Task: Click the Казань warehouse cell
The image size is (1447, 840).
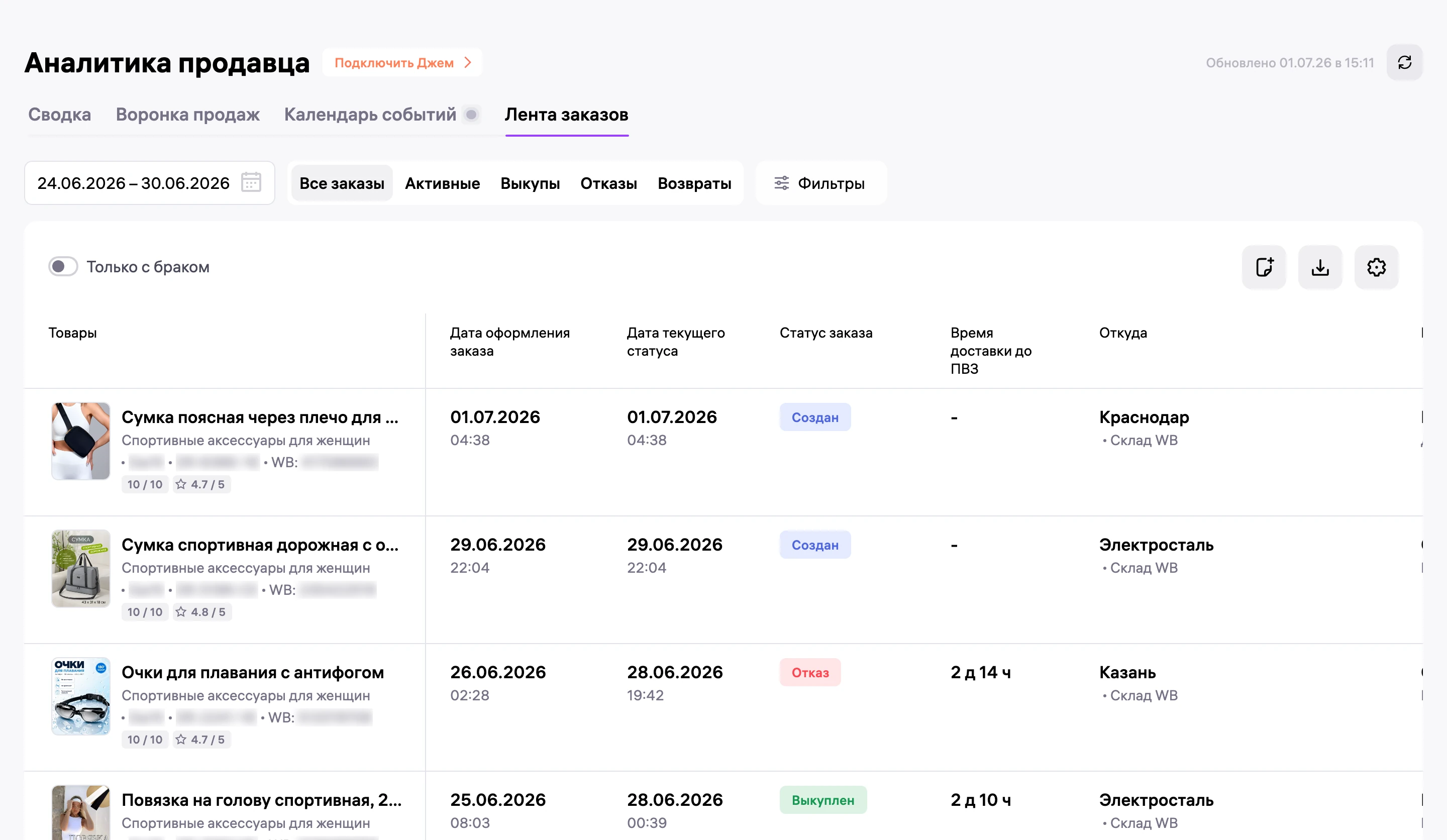Action: click(1138, 683)
